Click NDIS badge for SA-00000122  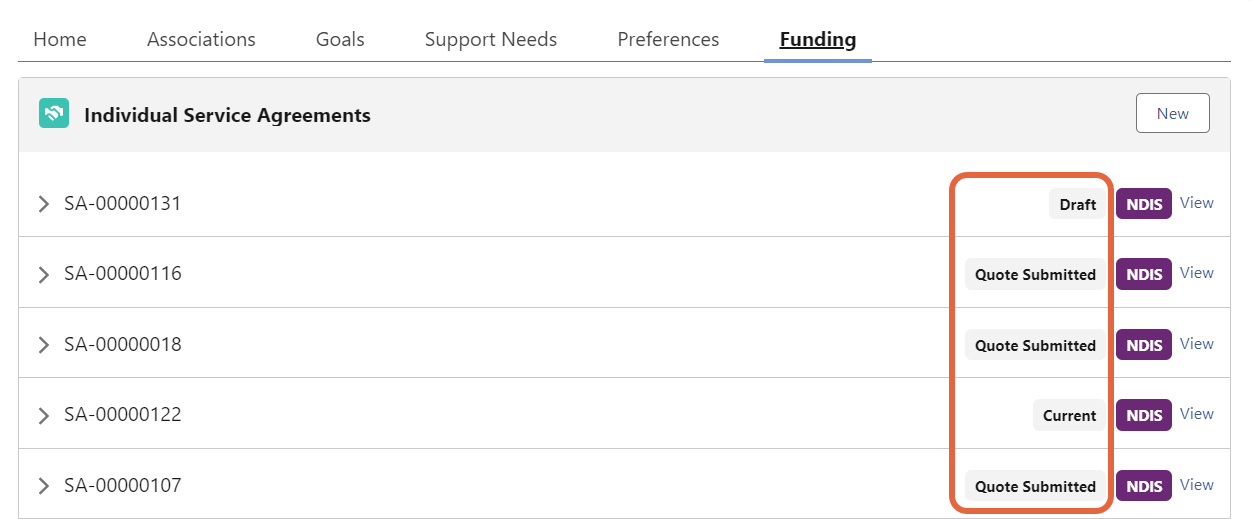pyautogui.click(x=1143, y=415)
